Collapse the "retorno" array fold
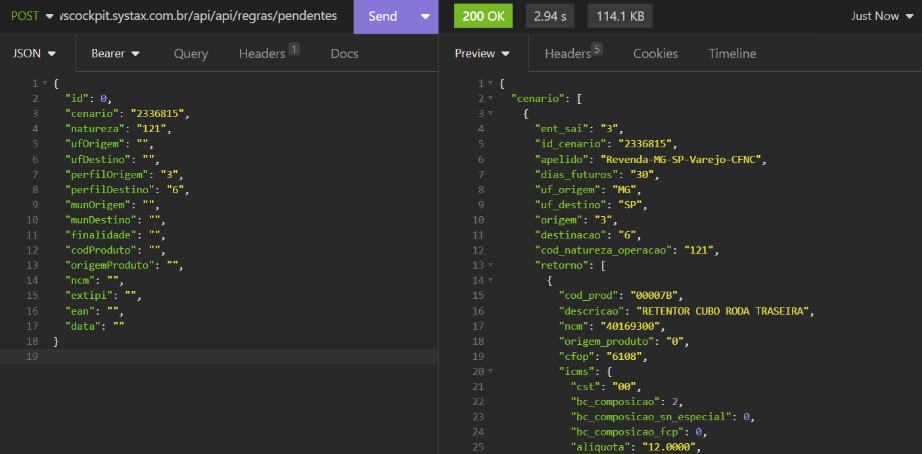This screenshot has height=454, width=924. [490, 265]
